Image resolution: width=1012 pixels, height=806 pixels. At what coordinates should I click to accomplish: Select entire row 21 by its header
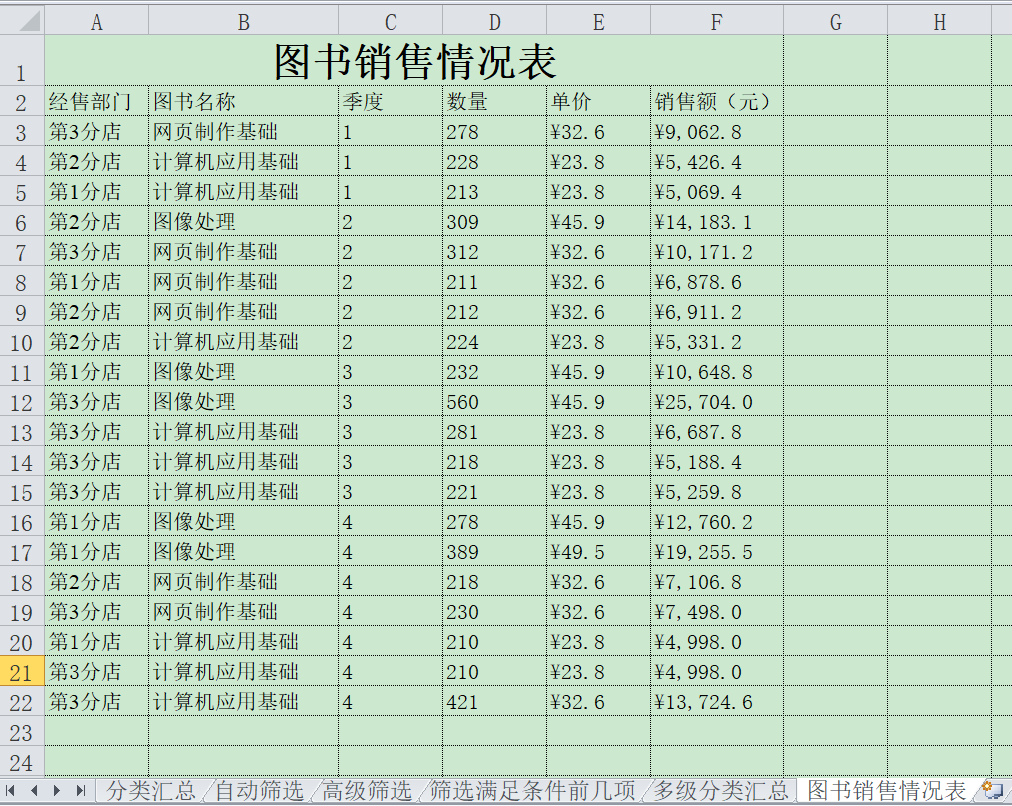pos(20,672)
